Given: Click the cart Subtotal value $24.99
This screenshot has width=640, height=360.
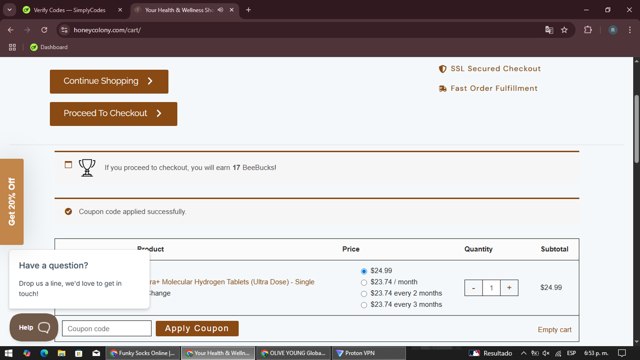Looking at the screenshot, I should (551, 288).
